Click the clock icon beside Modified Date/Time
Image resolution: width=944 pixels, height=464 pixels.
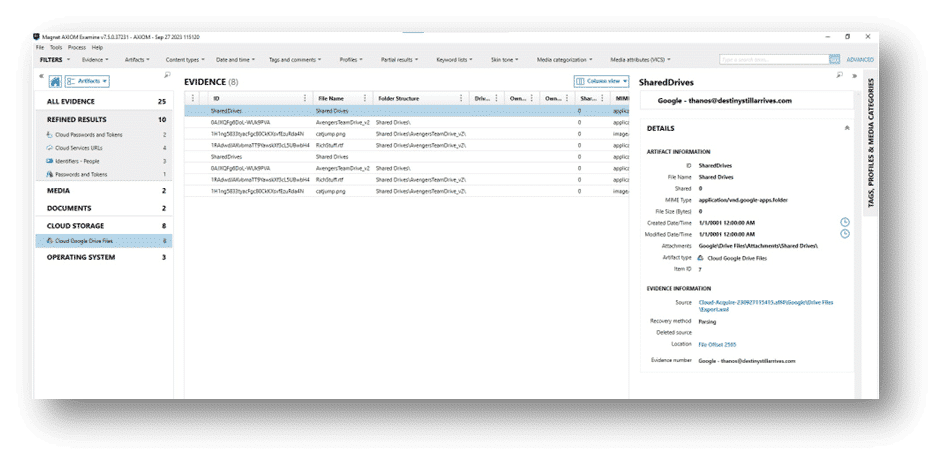click(x=845, y=234)
